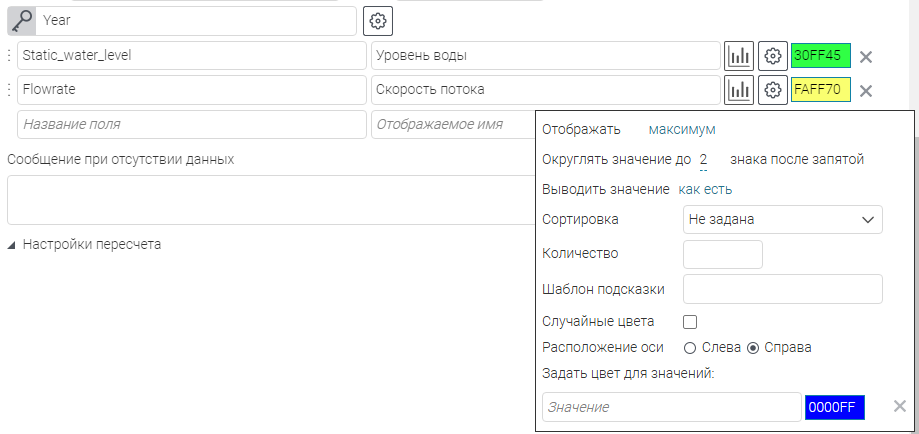The height and width of the screenshot is (434, 919).
Task: Click green 30FF45 color swatch
Action: point(819,56)
